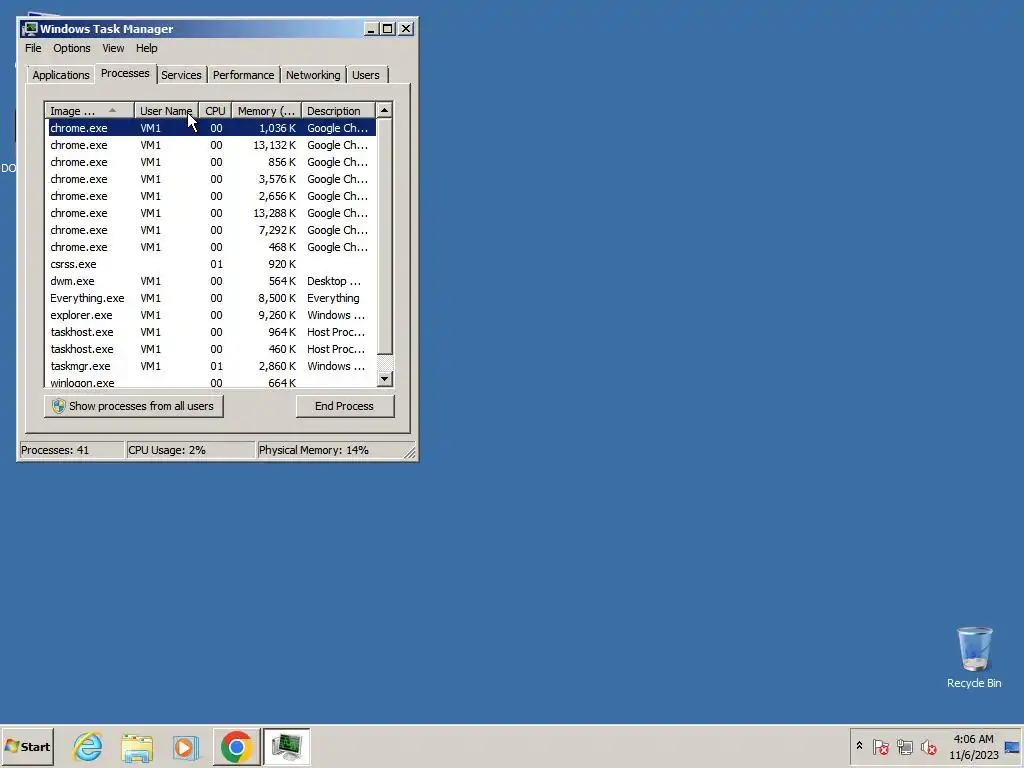Click CPU Usage: 2% in status bar
This screenshot has height=768, width=1024.
(190, 450)
